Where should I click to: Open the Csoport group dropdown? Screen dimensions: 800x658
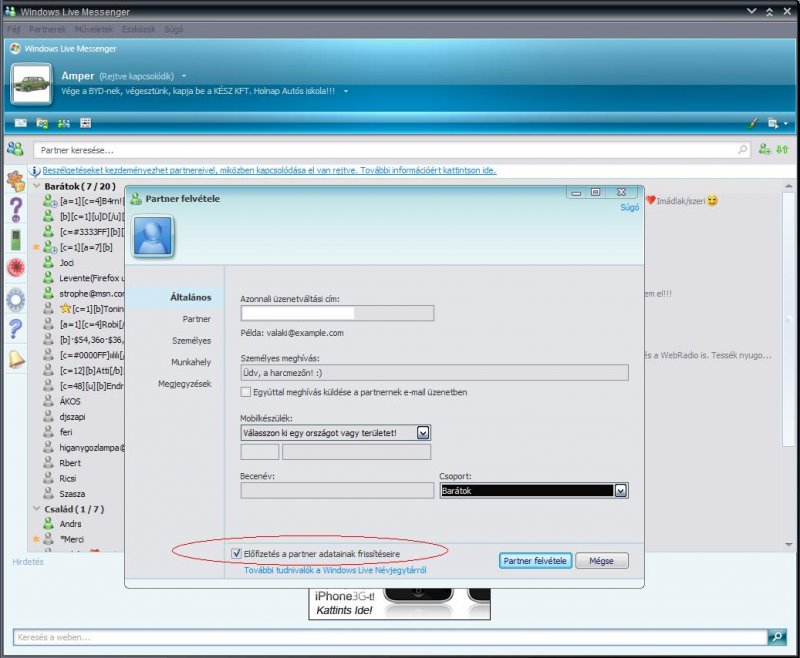[x=620, y=491]
